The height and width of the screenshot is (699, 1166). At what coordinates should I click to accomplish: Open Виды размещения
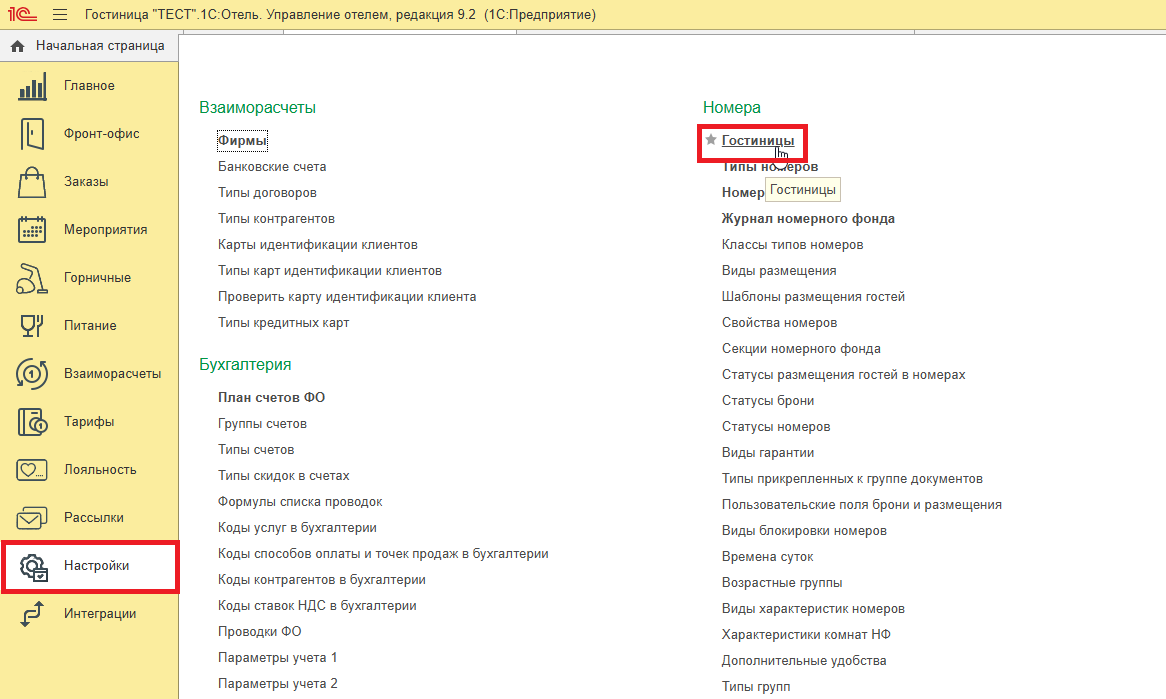coord(779,271)
